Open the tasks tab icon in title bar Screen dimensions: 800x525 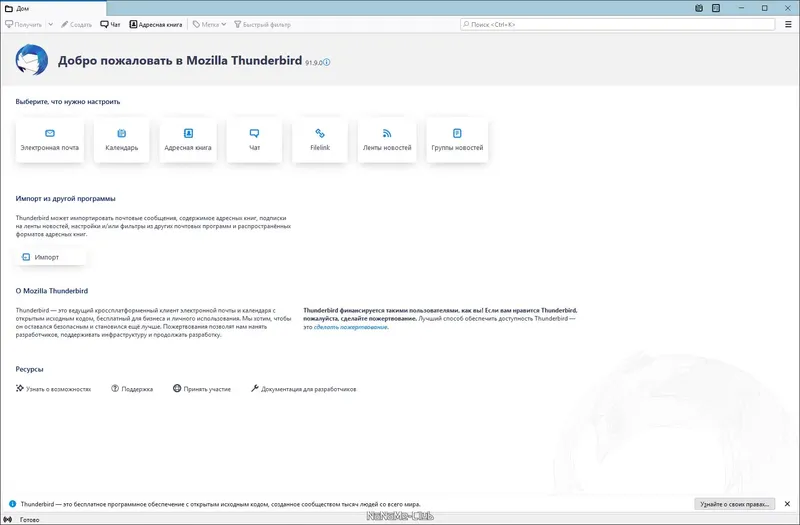tap(716, 8)
